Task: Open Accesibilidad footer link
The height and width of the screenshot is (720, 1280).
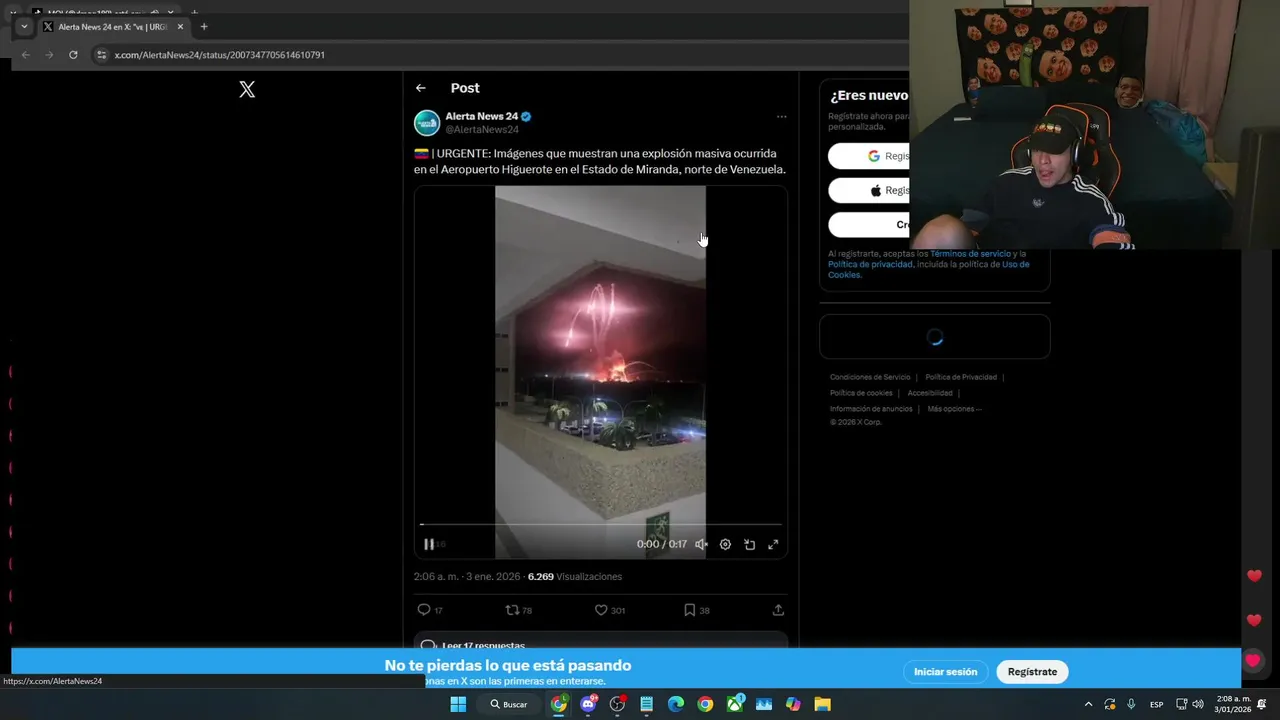Action: pos(930,393)
